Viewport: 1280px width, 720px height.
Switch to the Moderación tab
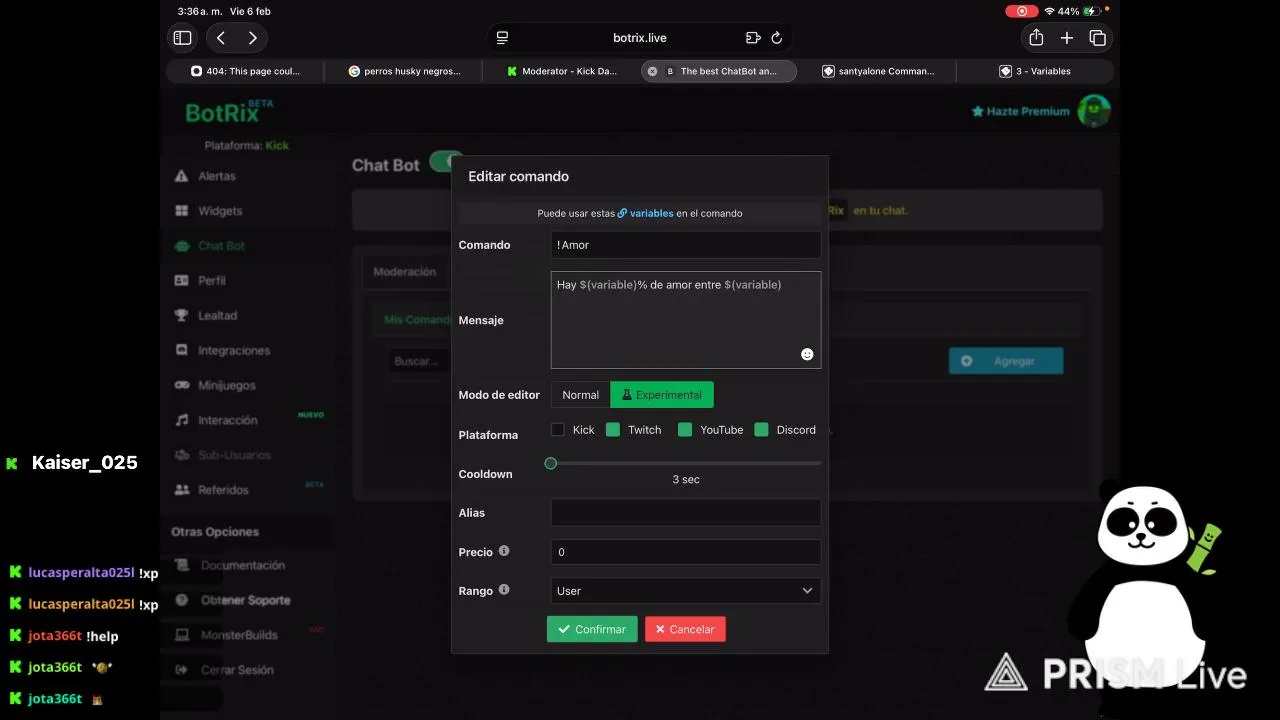click(x=405, y=272)
